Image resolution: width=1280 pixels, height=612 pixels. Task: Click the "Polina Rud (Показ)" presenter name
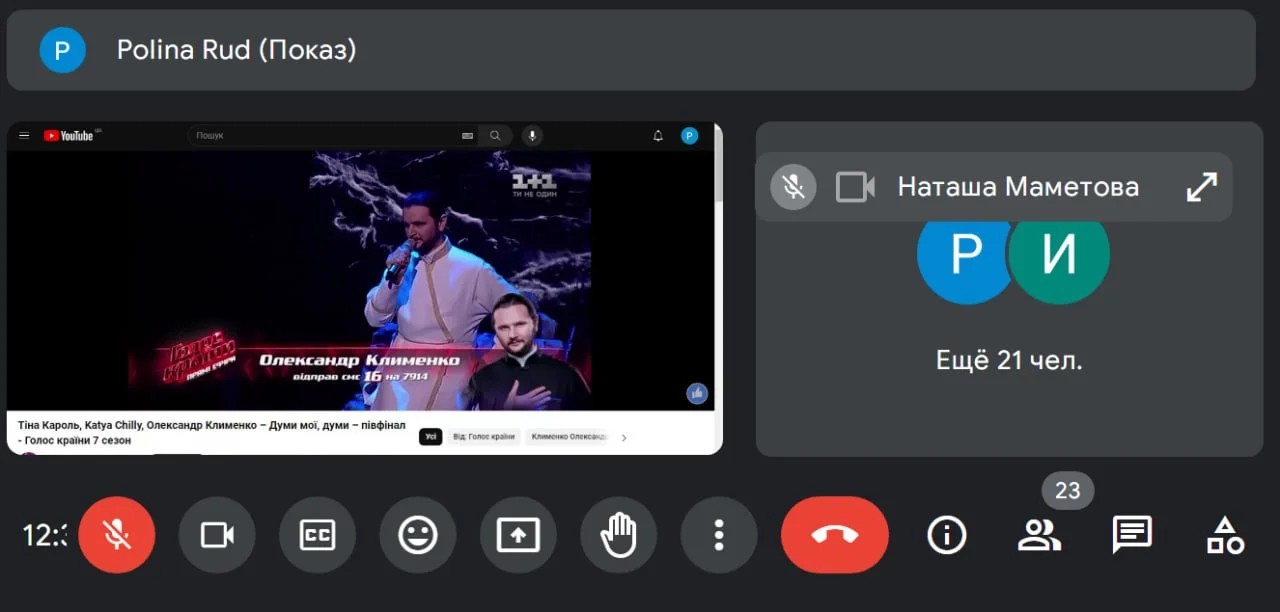(x=236, y=50)
